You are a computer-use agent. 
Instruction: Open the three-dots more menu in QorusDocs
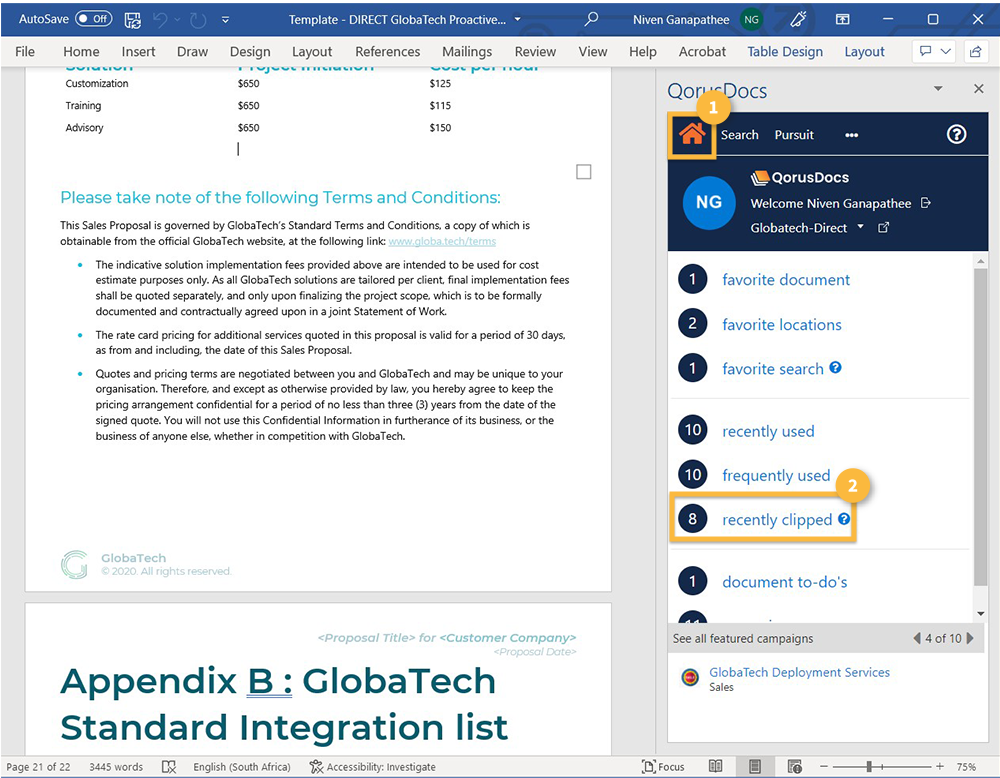click(851, 135)
